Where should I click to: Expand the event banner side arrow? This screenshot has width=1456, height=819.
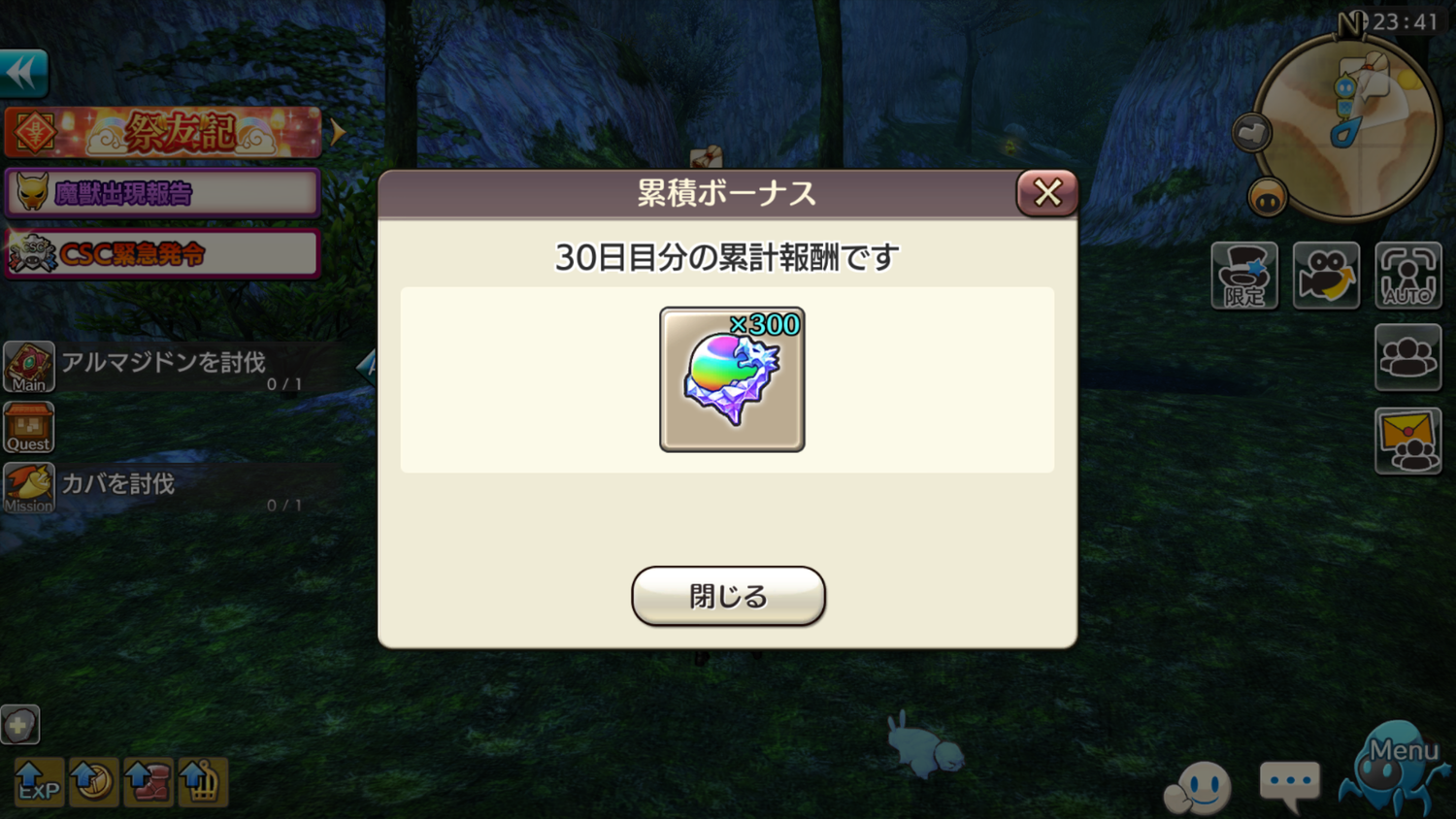[337, 132]
